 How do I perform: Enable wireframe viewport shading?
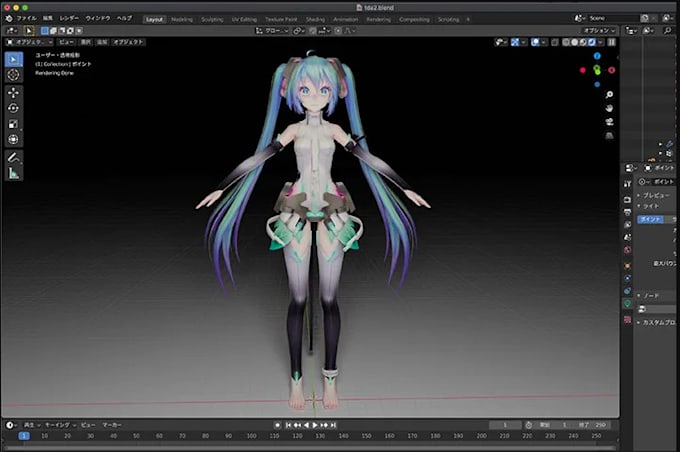[x=566, y=42]
